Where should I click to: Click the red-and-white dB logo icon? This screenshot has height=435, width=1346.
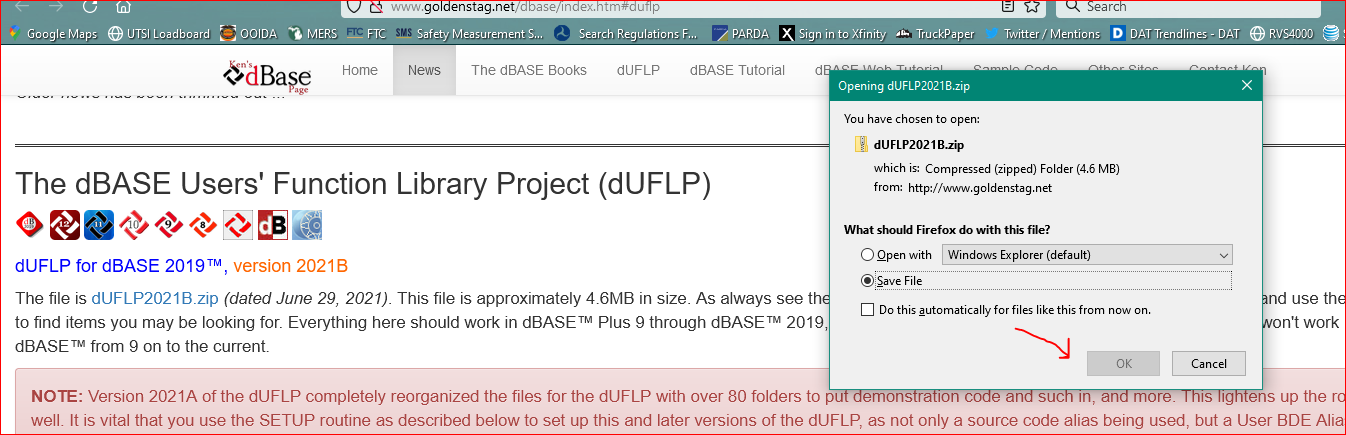click(273, 225)
